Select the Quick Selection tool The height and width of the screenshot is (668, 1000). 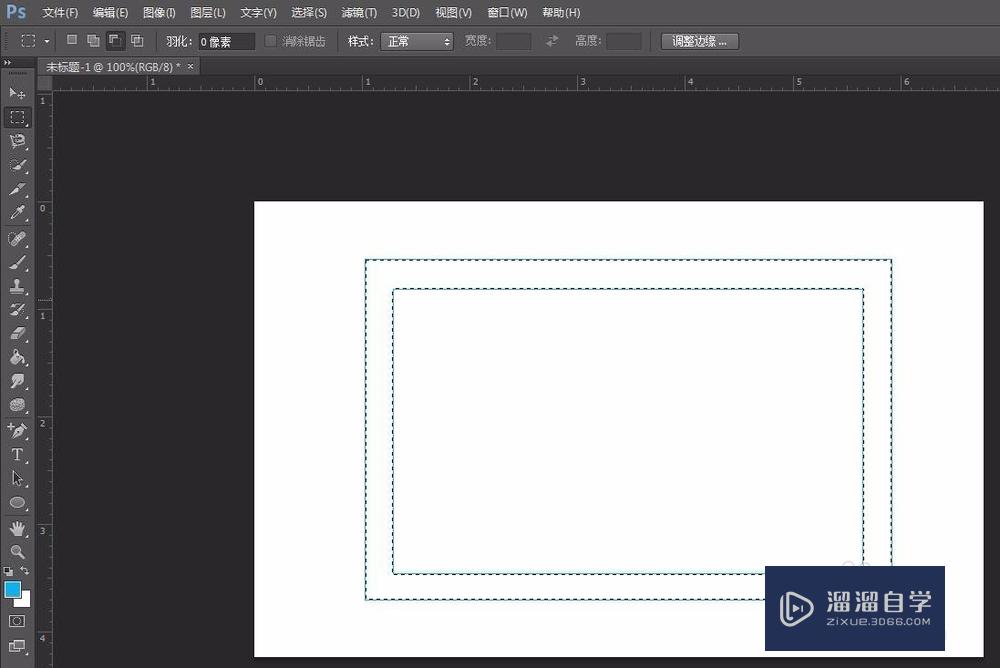click(x=17, y=165)
